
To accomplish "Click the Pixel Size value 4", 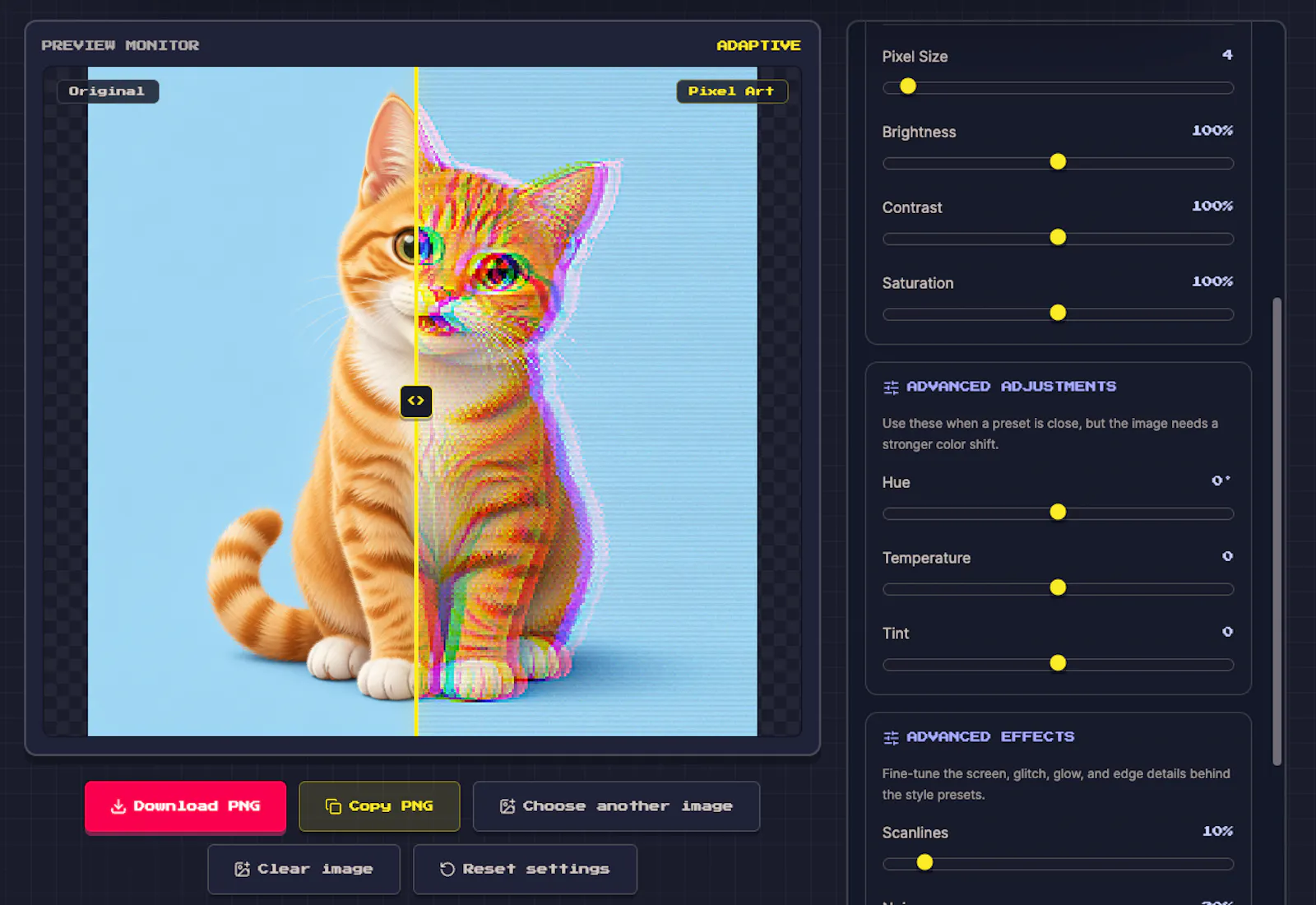I will click(x=1227, y=55).
